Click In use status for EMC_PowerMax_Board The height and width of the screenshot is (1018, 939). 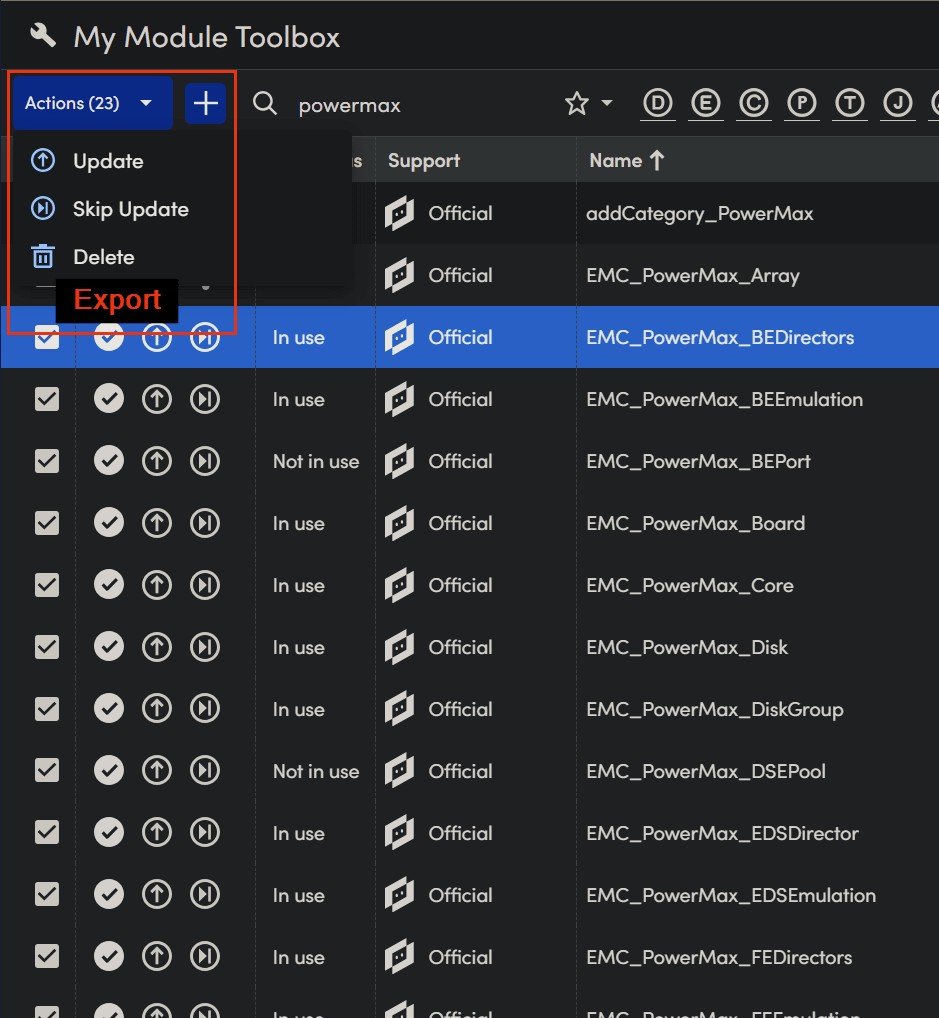click(298, 524)
